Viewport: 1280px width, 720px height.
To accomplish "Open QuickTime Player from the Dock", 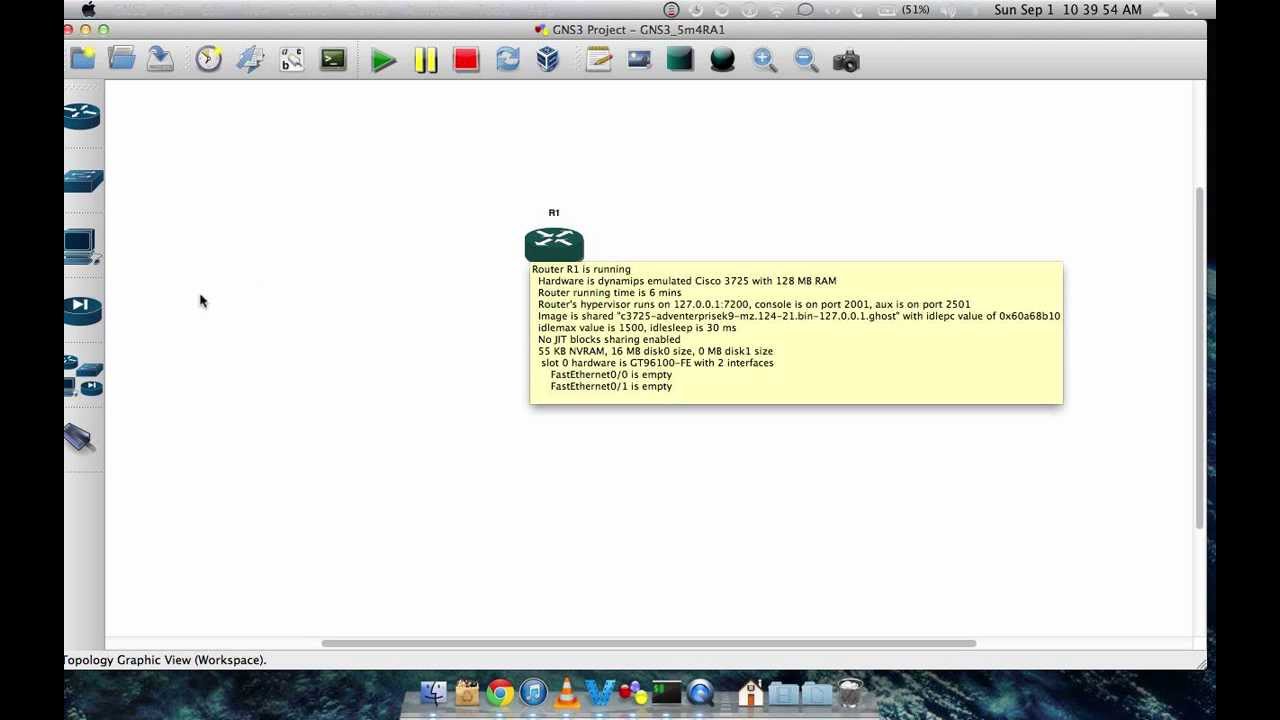I will 700,692.
